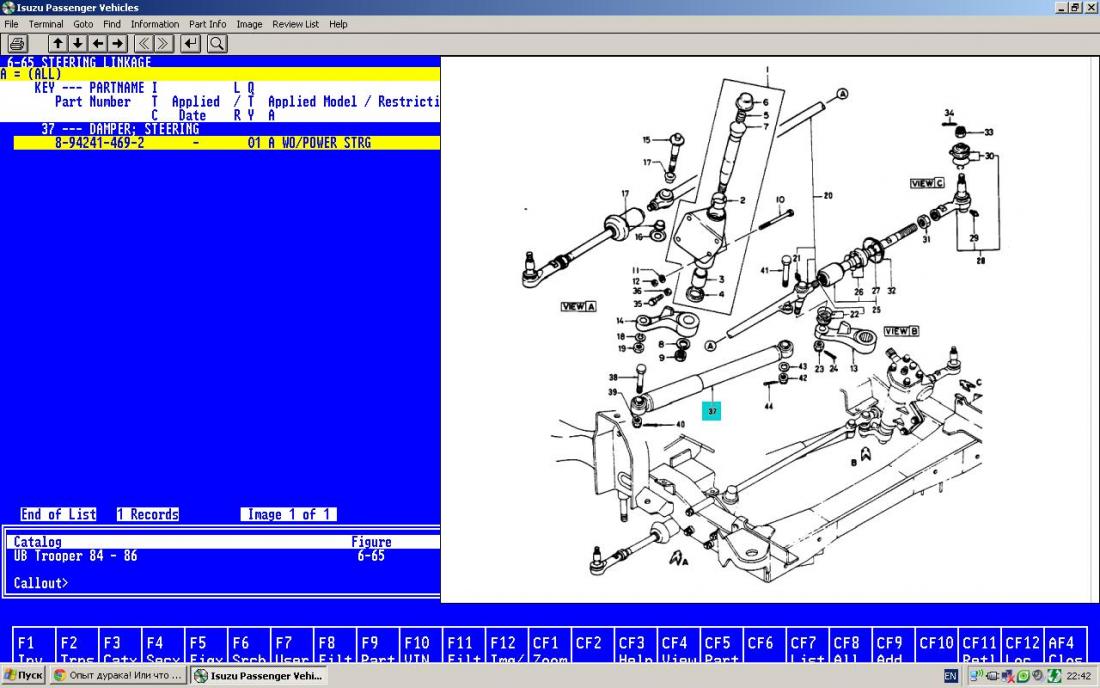Open the Help menu

[x=338, y=24]
